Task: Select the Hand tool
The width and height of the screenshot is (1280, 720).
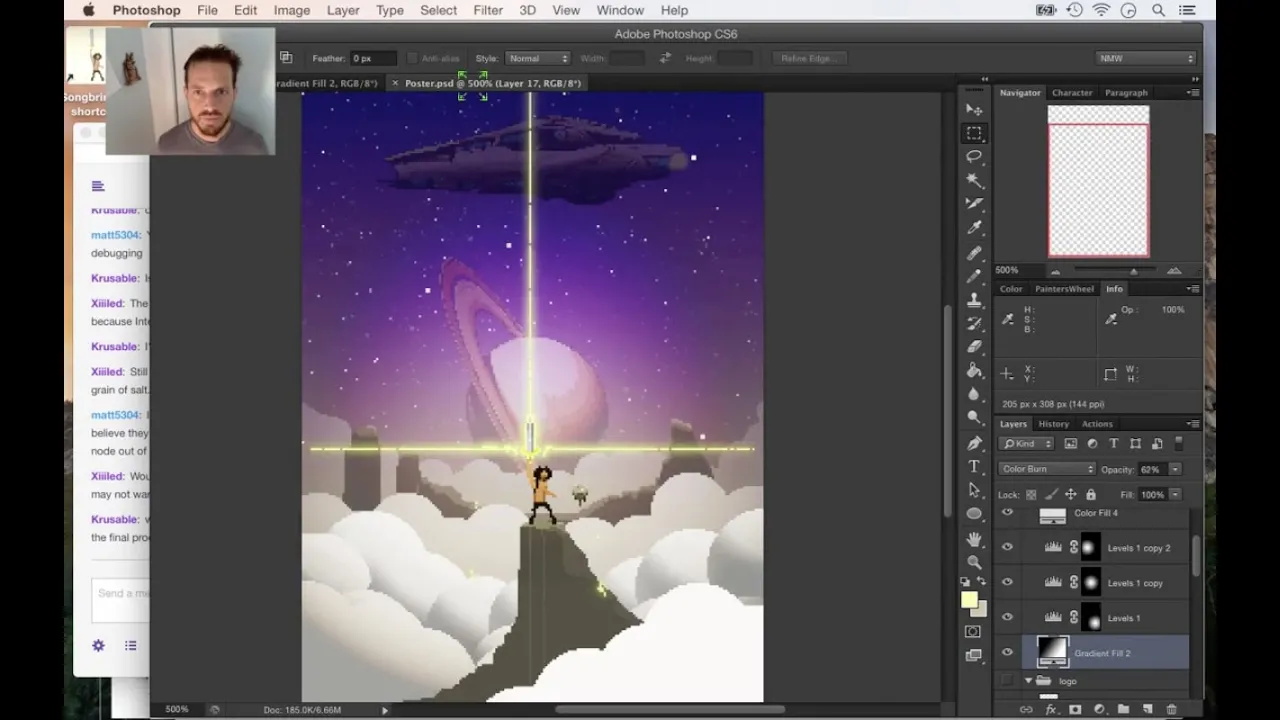Action: coord(974,538)
